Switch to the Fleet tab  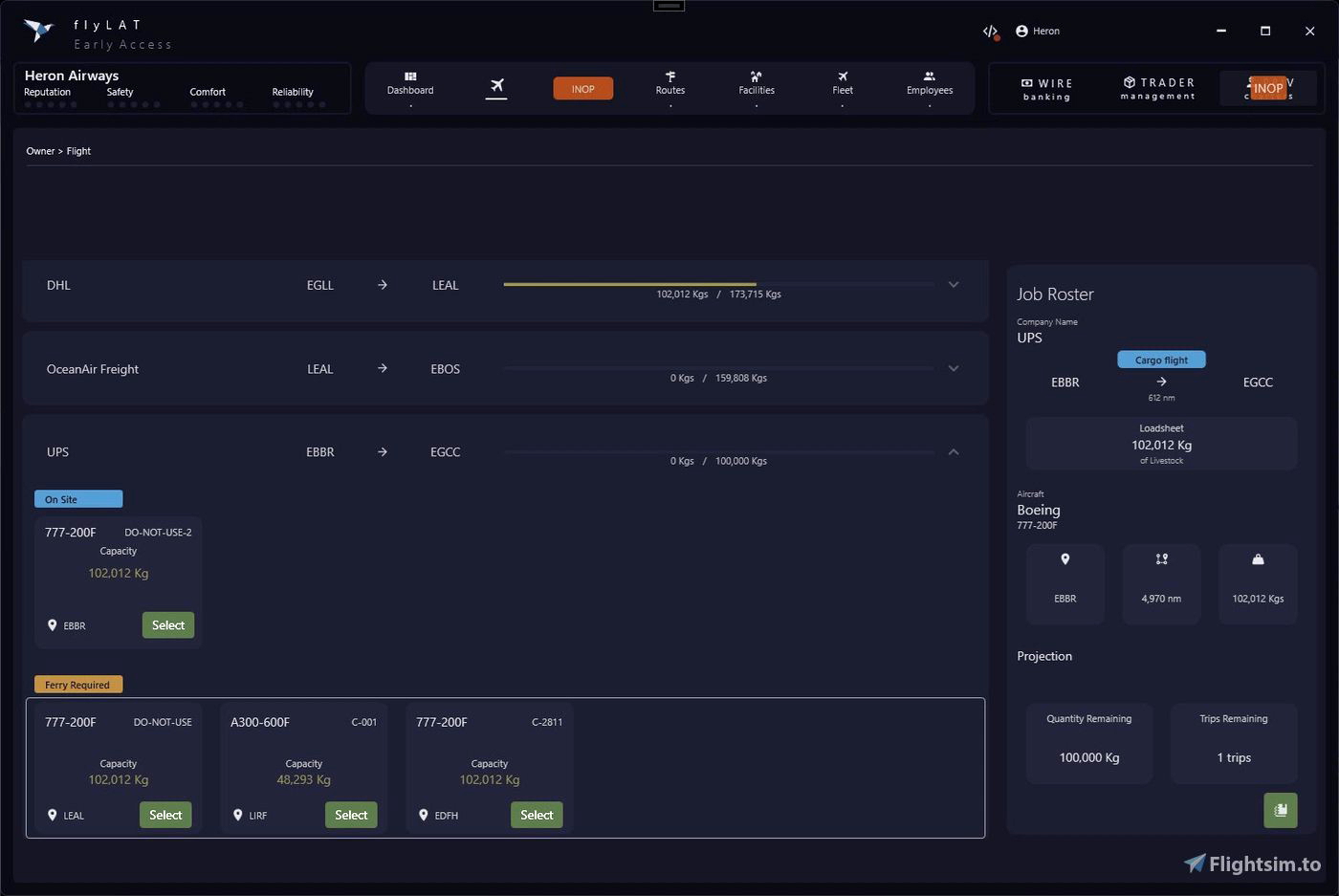(x=843, y=84)
